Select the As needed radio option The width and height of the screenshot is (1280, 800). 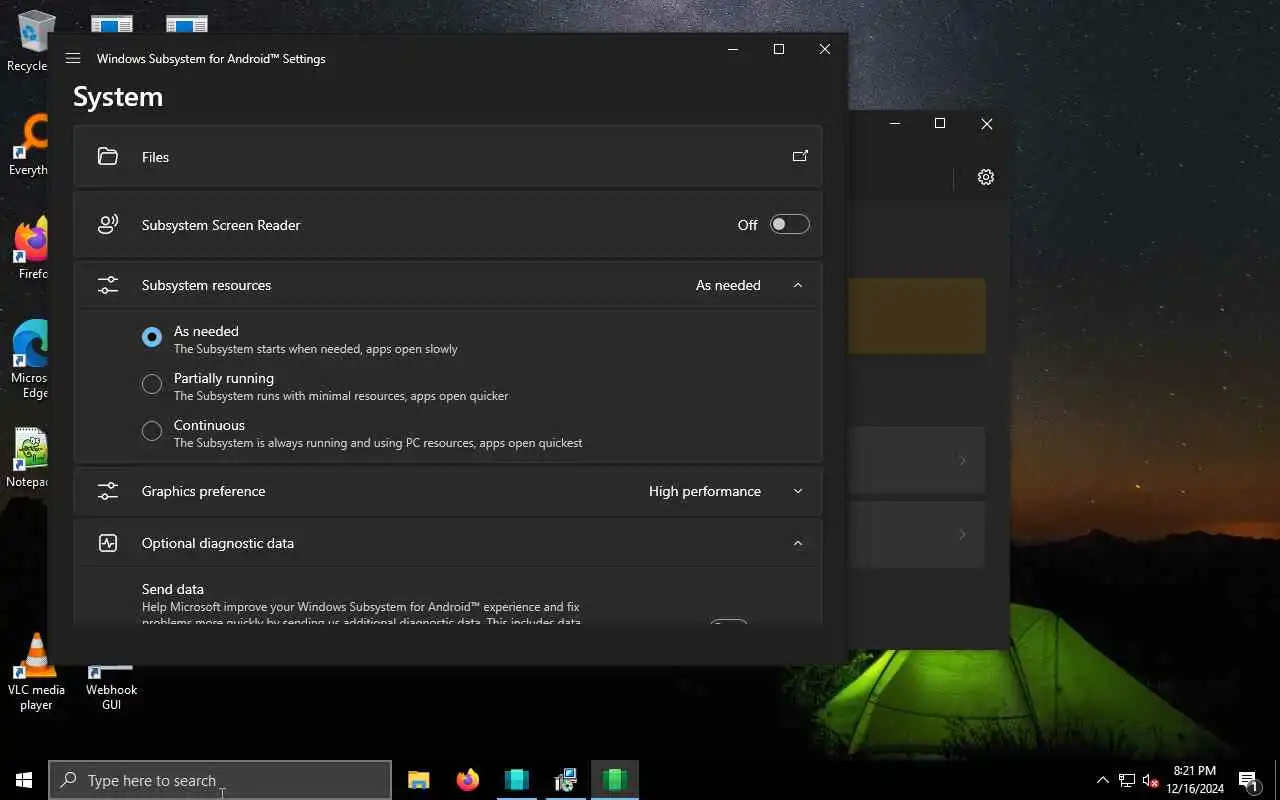click(x=152, y=338)
